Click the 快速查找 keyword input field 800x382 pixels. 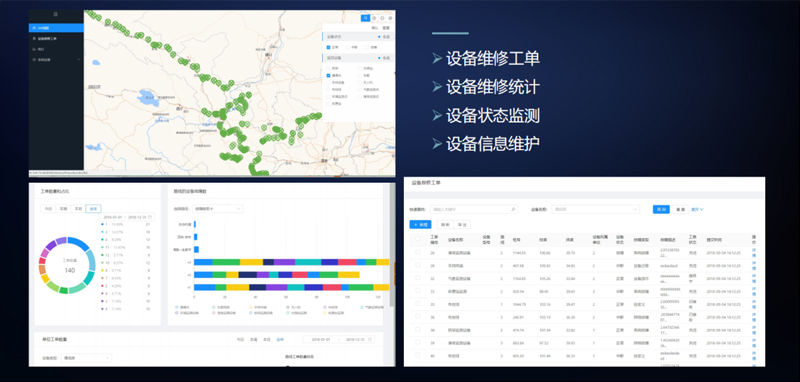pos(474,209)
